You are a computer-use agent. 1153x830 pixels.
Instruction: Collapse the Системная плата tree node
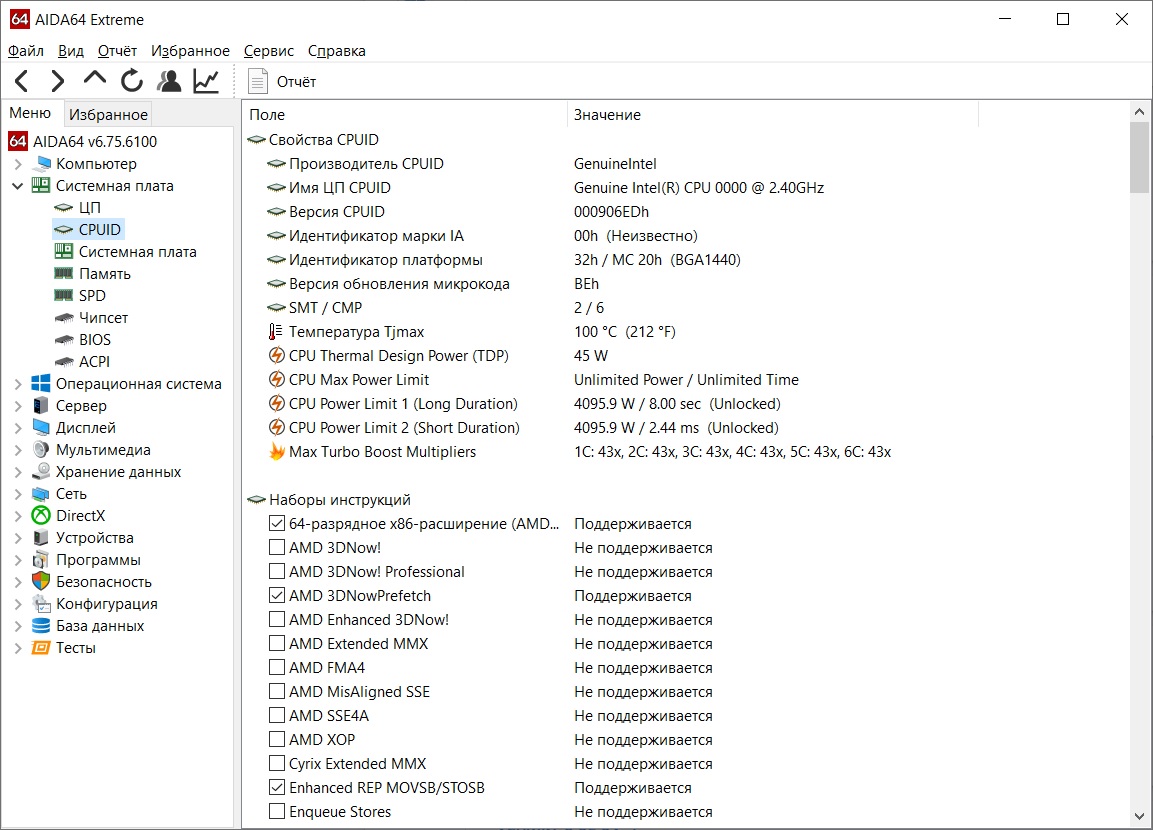pyautogui.click(x=17, y=186)
